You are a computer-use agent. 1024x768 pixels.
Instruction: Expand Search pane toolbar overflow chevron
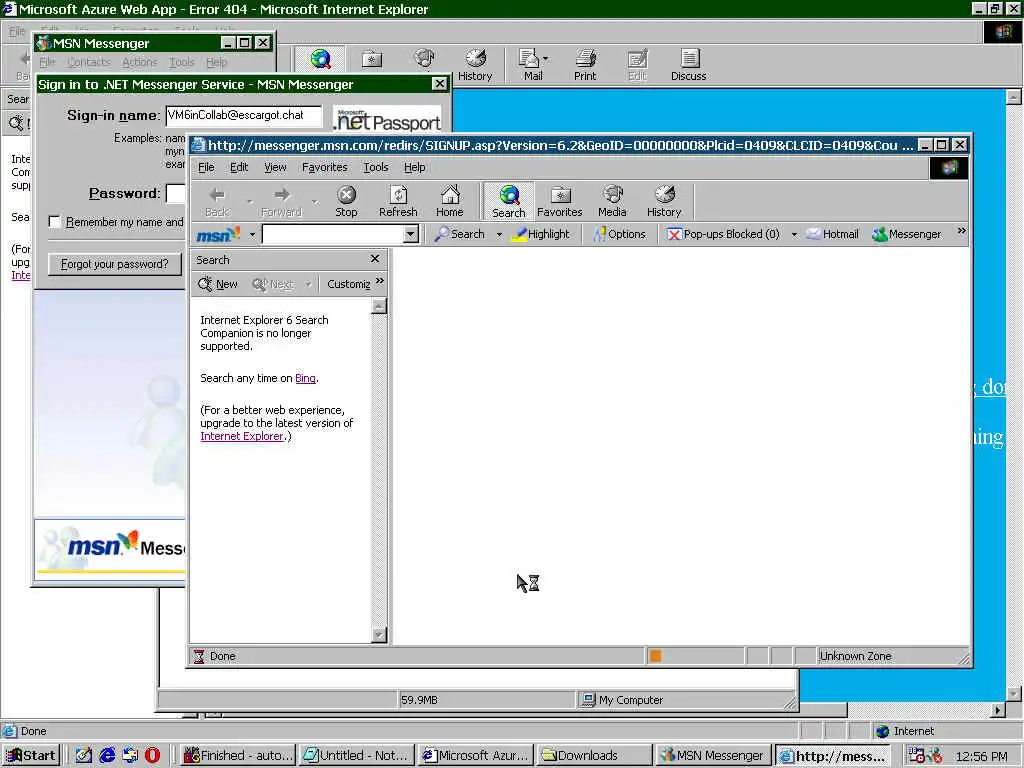pyautogui.click(x=380, y=281)
